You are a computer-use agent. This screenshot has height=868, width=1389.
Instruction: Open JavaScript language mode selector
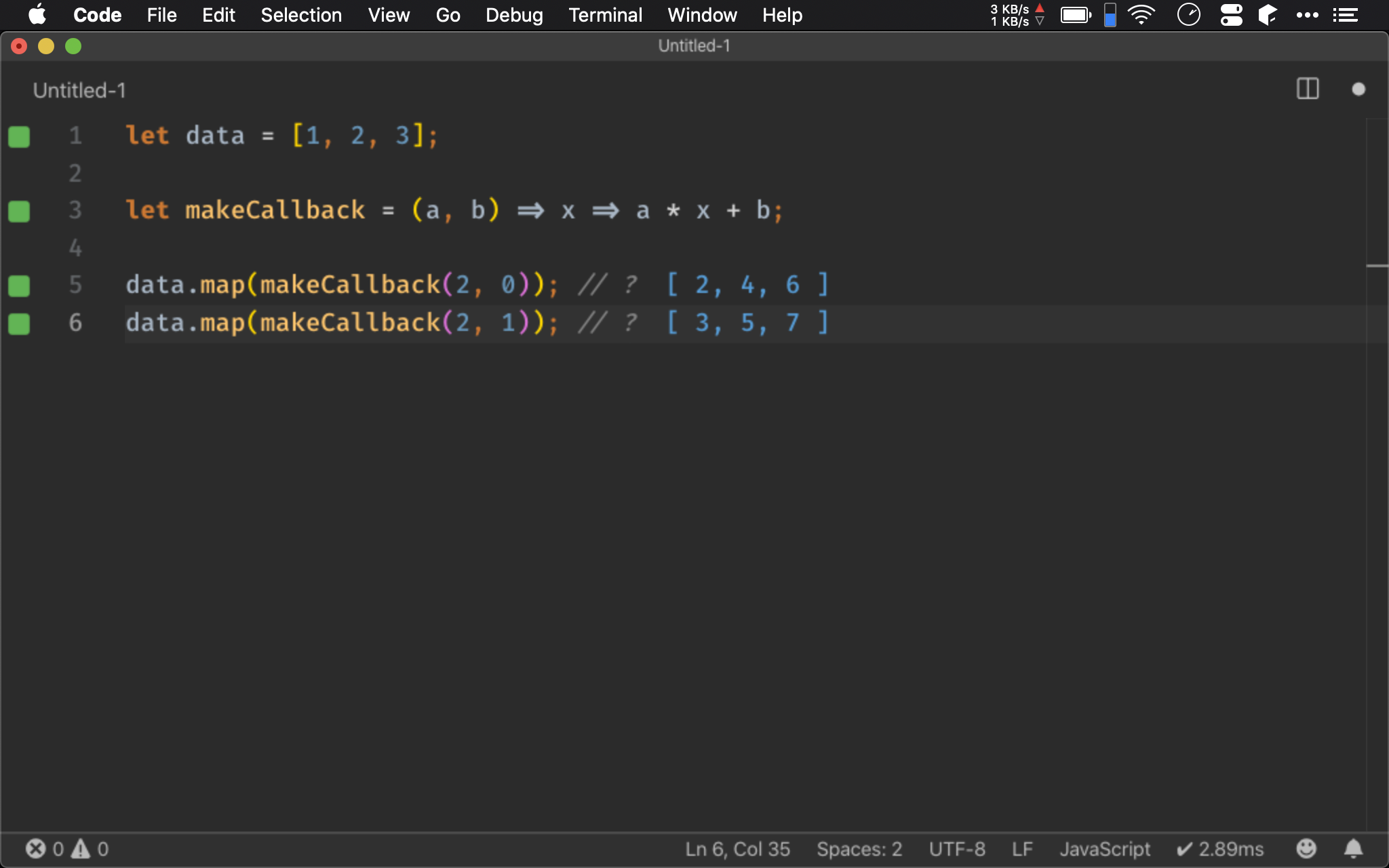click(x=1104, y=848)
